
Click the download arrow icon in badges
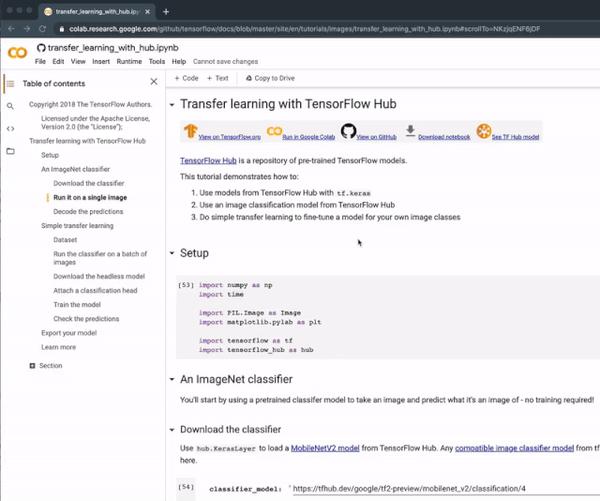(410, 131)
